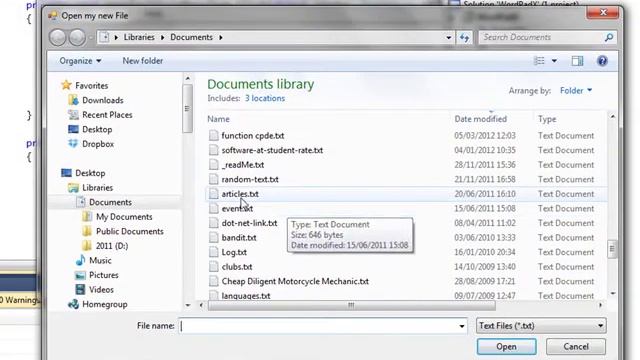Click My Documents folder icon

pyautogui.click(x=87, y=217)
